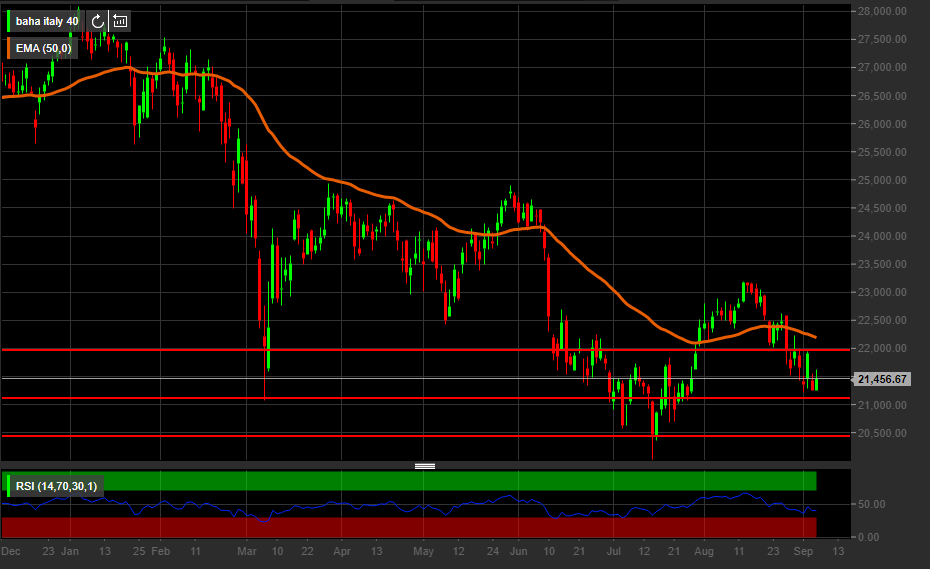Image resolution: width=930 pixels, height=569 pixels.
Task: Click the green RSI overbought band
Action: point(409,481)
